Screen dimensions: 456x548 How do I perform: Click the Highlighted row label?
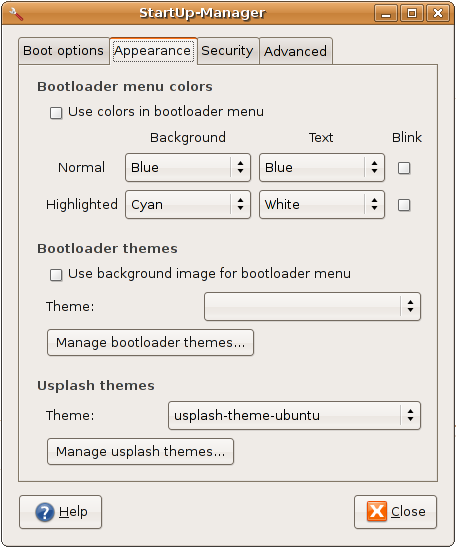(82, 204)
